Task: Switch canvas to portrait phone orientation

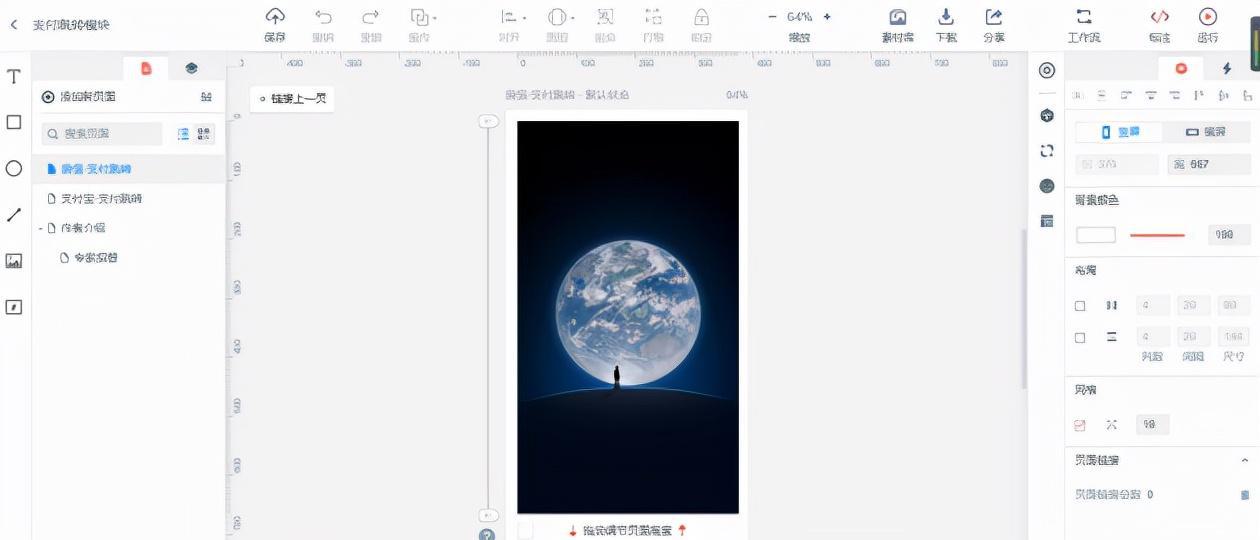Action: [x=1118, y=132]
